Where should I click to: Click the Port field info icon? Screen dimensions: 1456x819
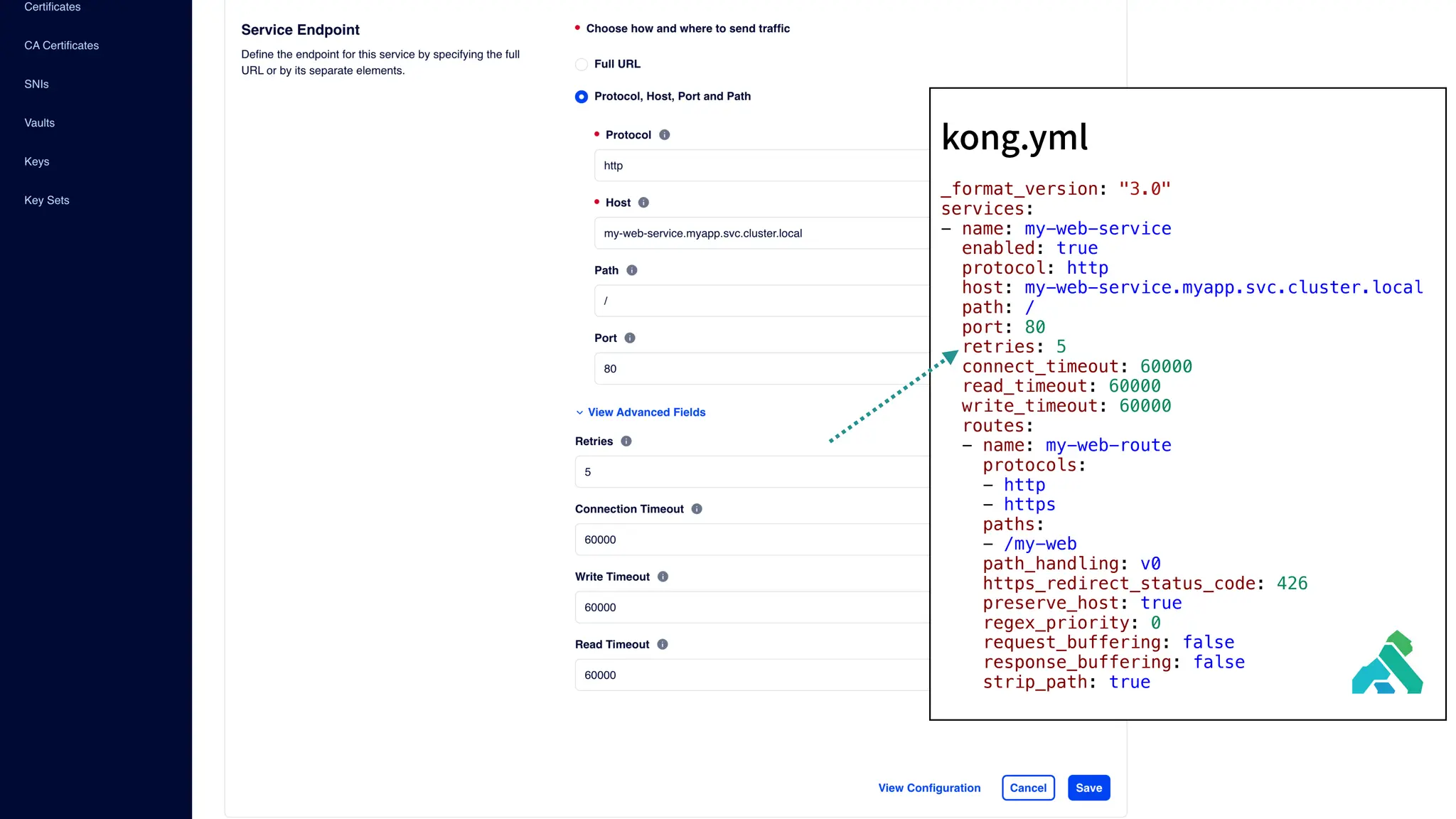tap(629, 338)
